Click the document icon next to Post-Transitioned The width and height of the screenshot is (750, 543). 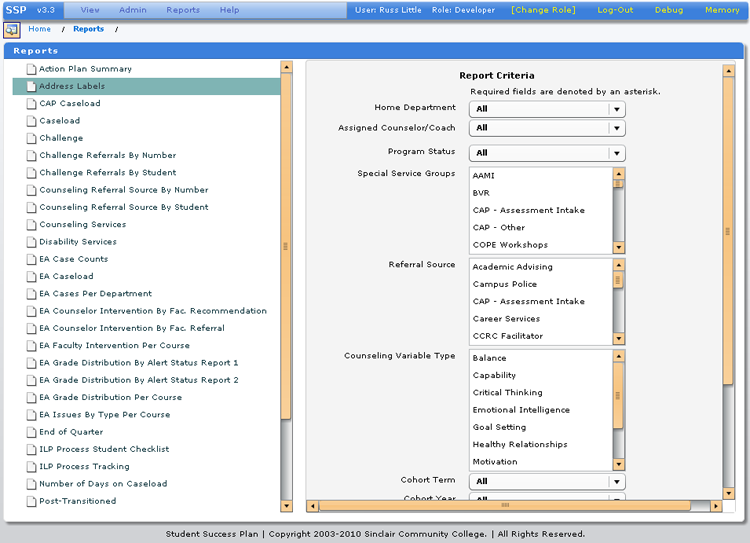(30, 501)
